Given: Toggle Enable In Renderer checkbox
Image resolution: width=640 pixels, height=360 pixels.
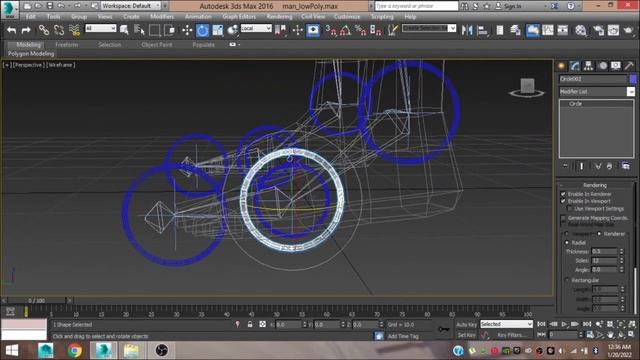Looking at the screenshot, I should (x=563, y=194).
